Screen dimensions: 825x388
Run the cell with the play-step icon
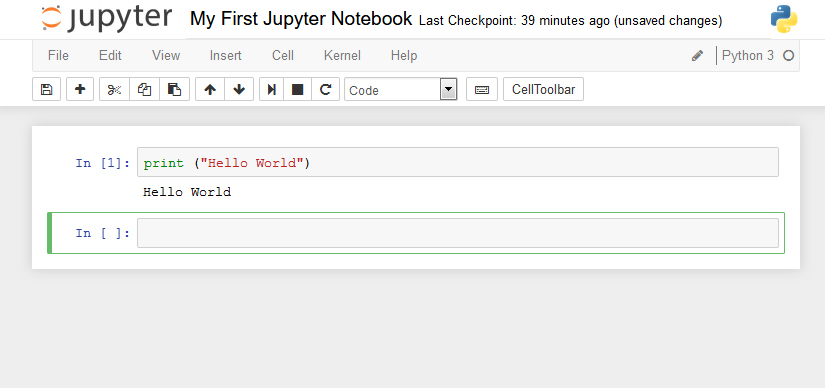pos(271,89)
